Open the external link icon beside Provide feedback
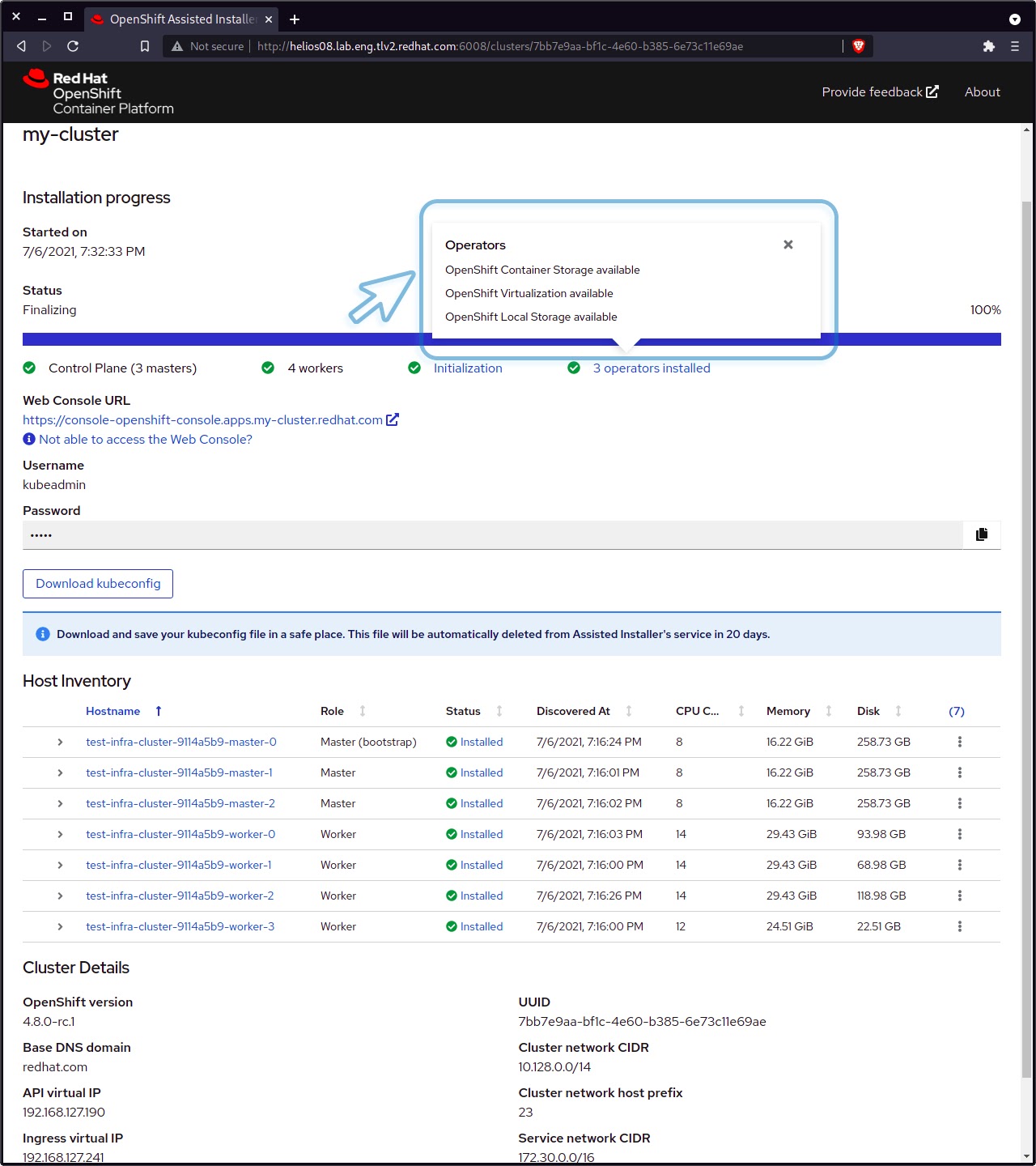Screen dimensions: 1036x1166 932,91
